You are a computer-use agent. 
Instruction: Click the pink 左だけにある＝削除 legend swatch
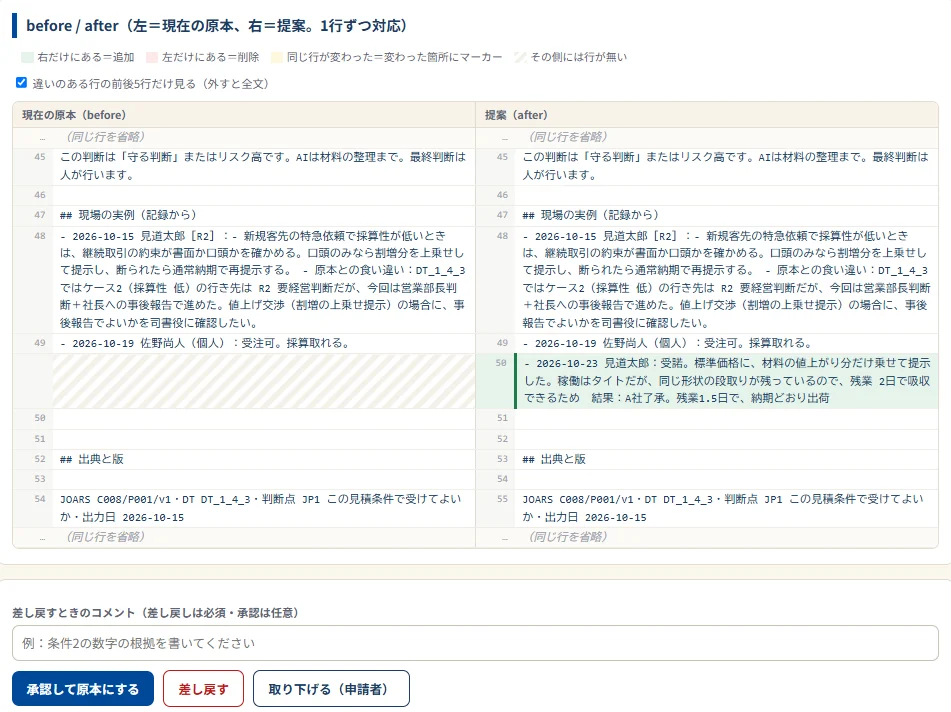click(152, 57)
